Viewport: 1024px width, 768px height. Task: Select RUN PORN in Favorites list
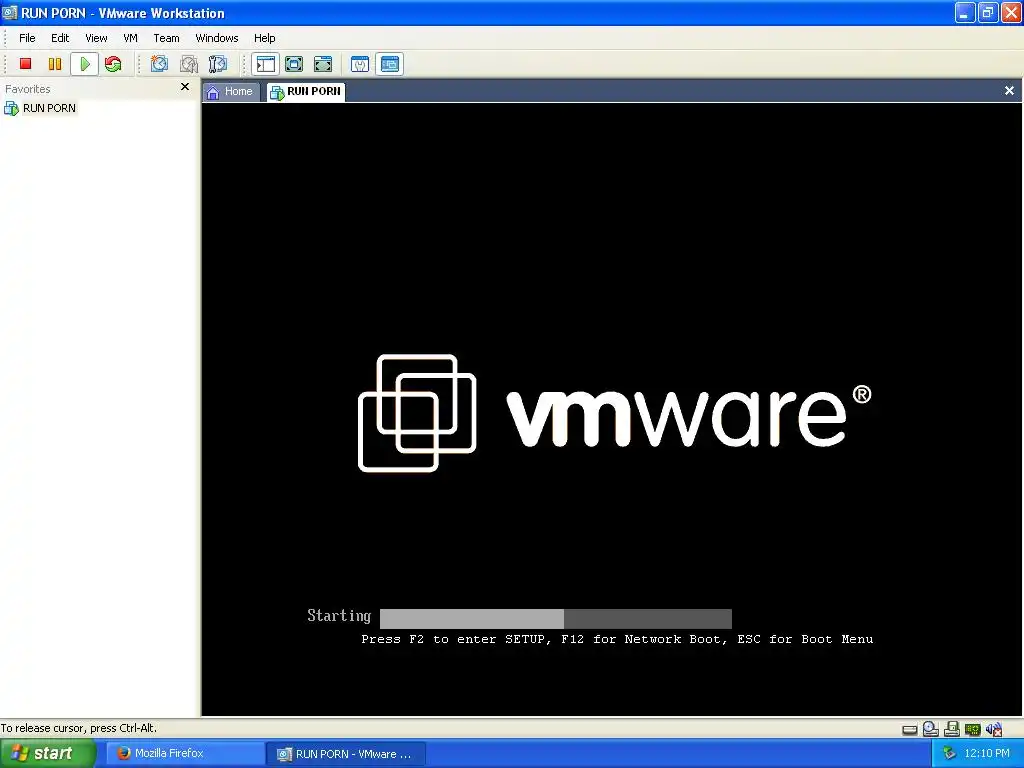pos(40,108)
